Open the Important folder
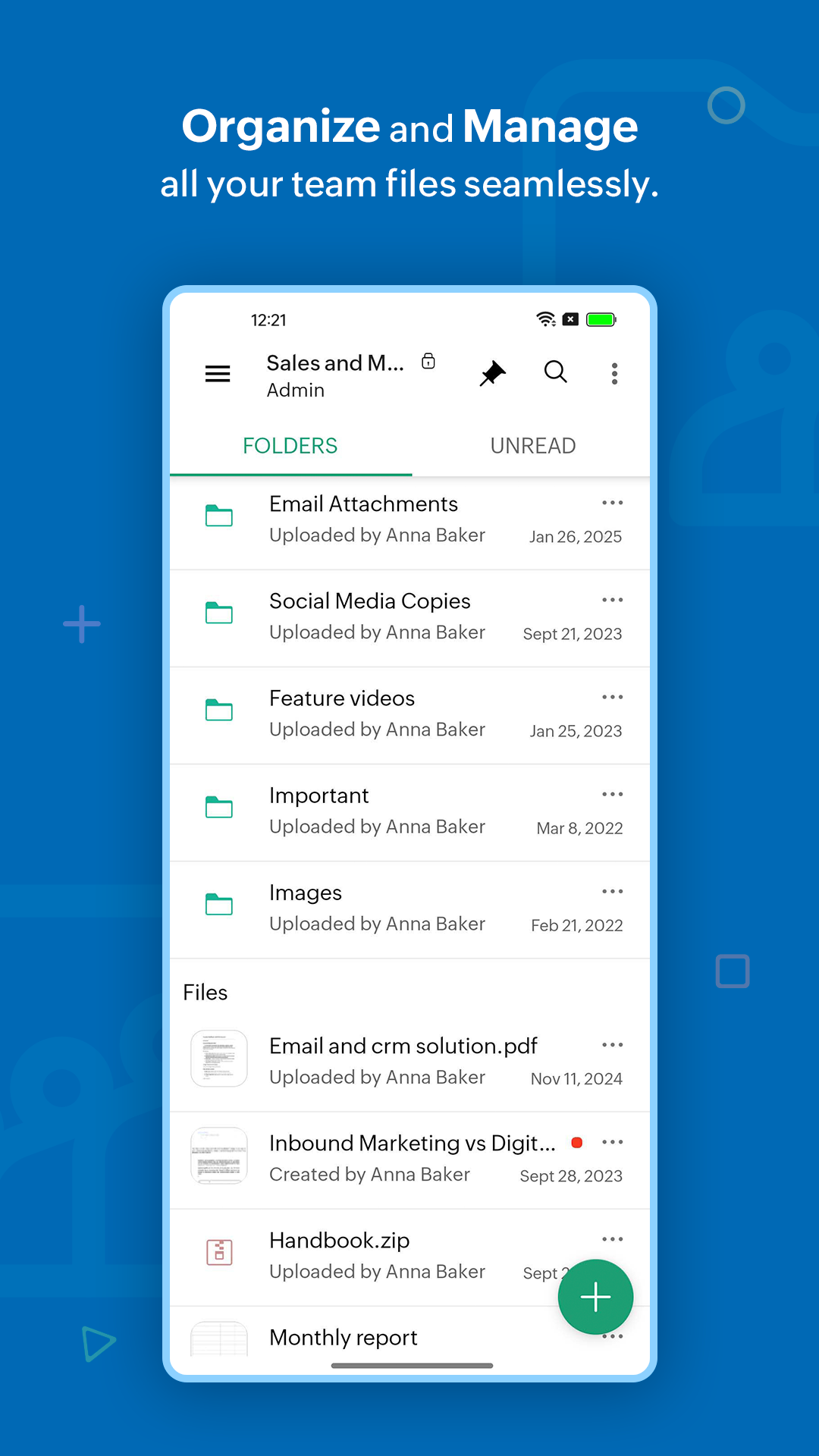Screen dimensions: 819x1456 coord(318,796)
